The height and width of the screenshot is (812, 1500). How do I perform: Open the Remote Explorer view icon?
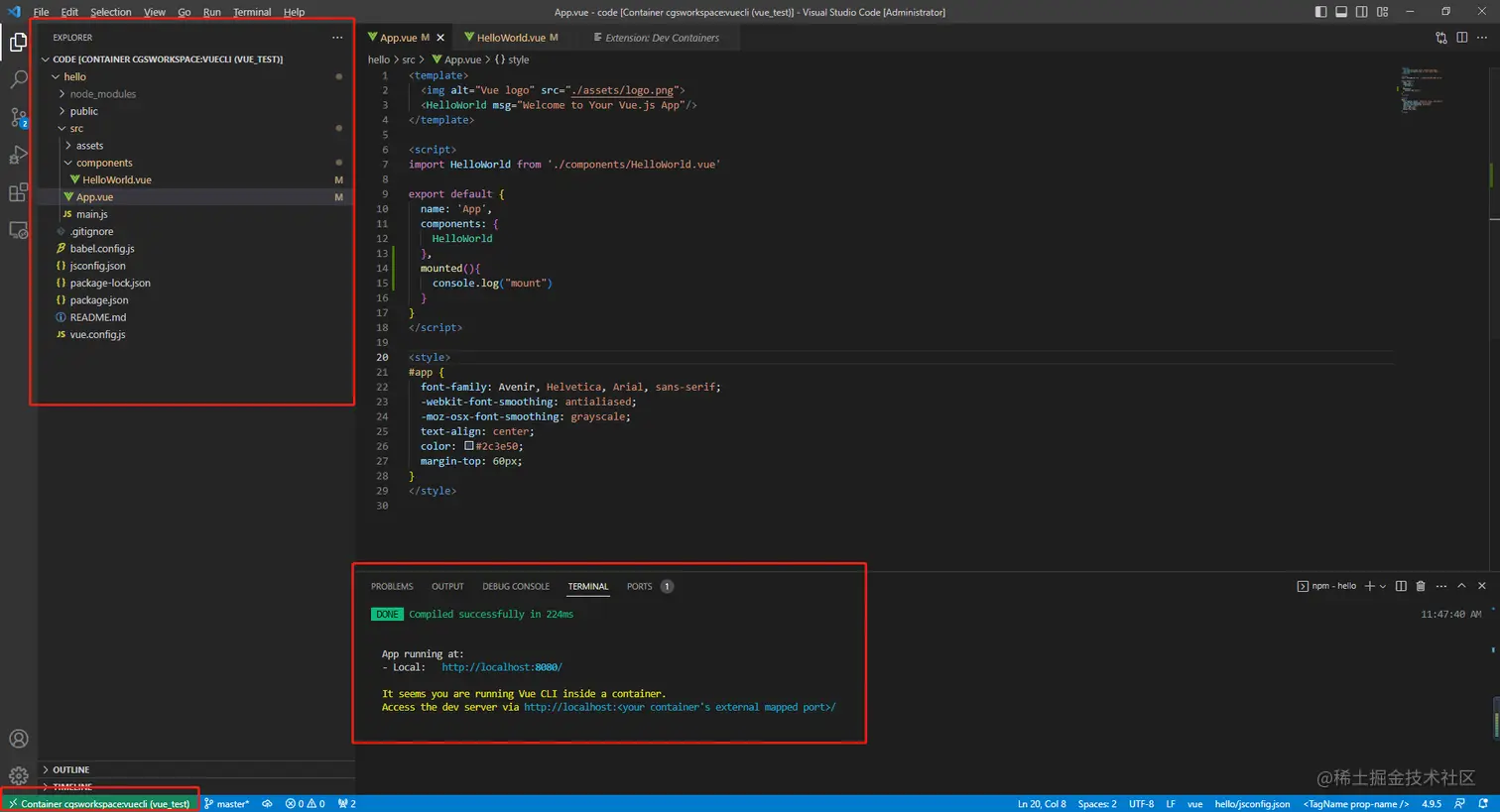tap(18, 230)
